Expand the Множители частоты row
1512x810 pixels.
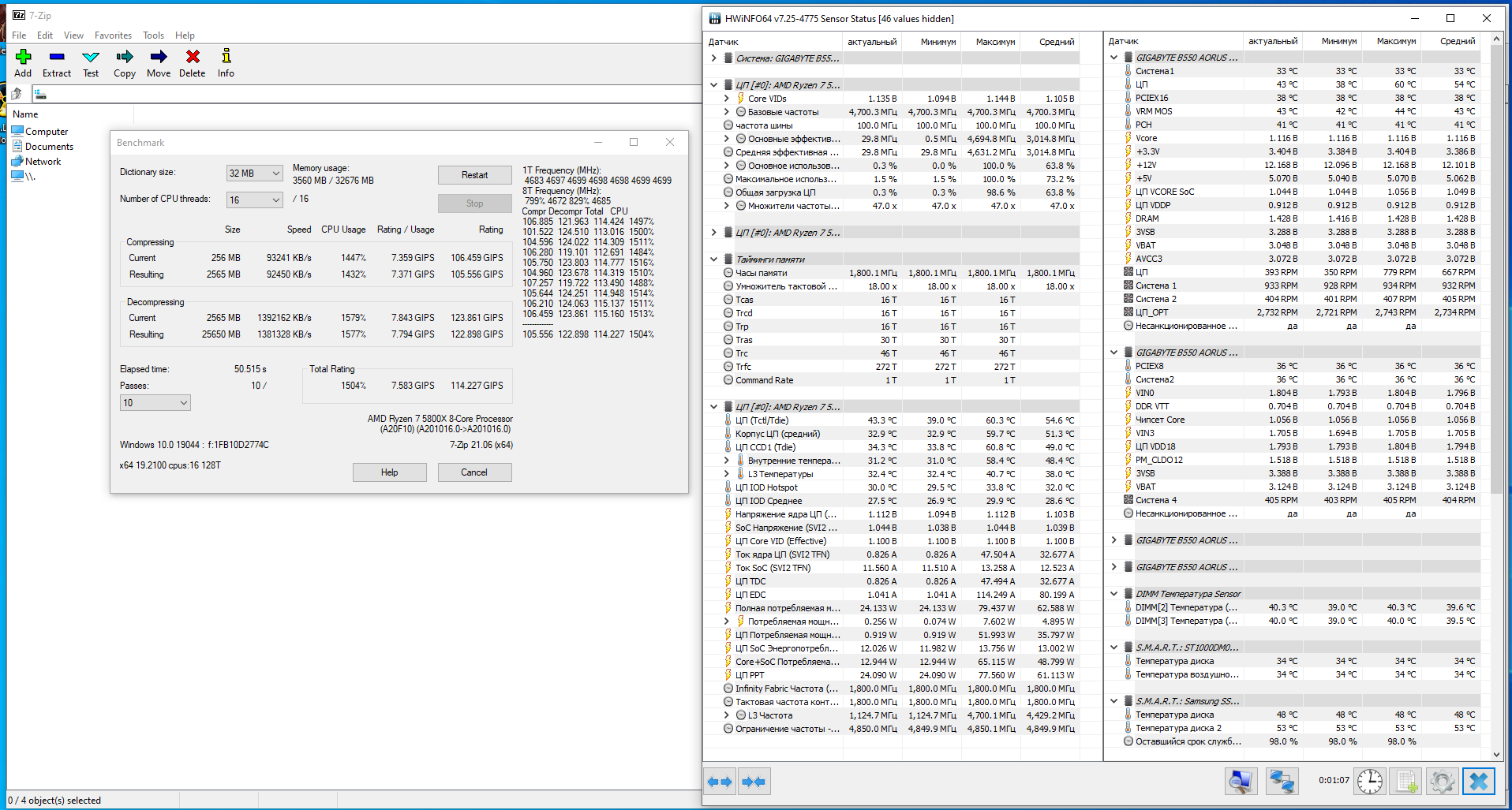click(726, 206)
